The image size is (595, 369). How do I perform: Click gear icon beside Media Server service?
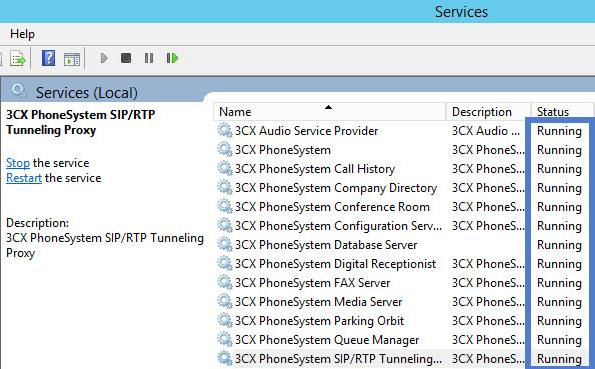(224, 301)
